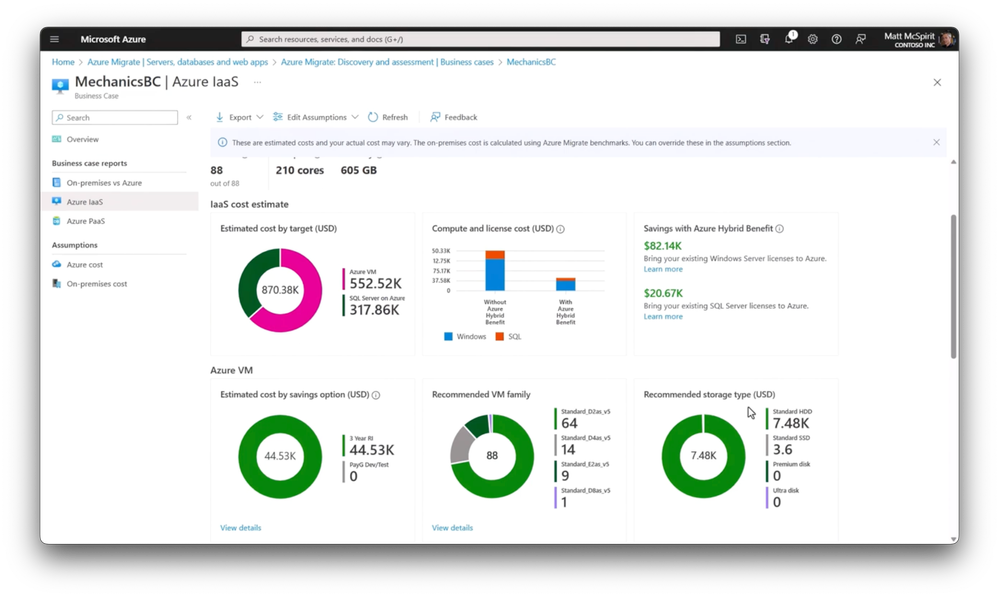Open the portal settings gear

tap(812, 40)
